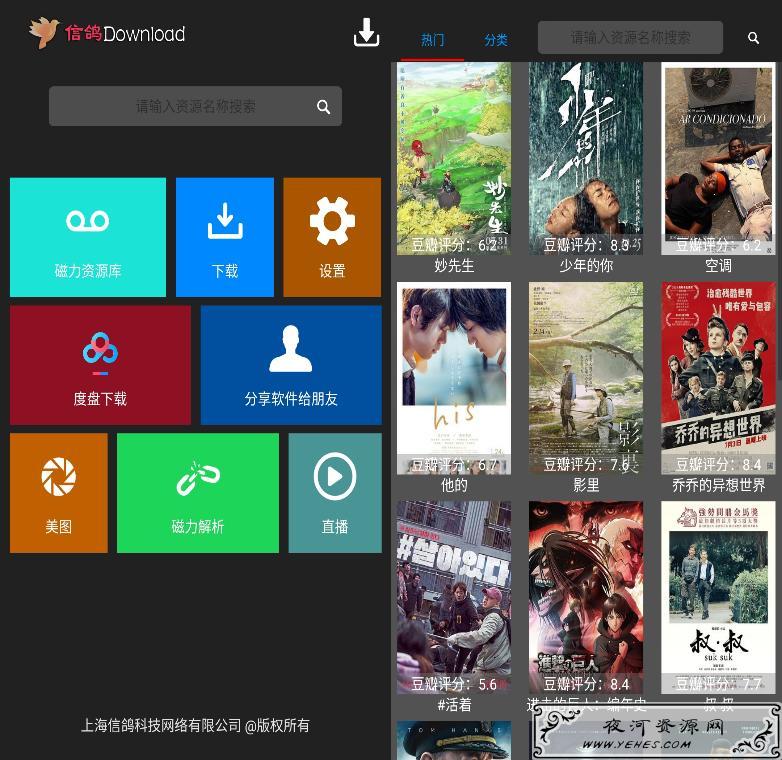Viewport: 782px width, 760px height.
Task: Open the 空调 movie poster
Action: 718,159
